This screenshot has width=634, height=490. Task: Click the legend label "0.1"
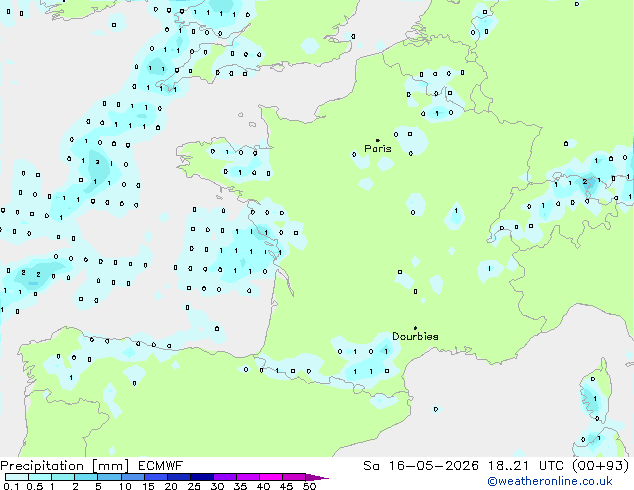pos(11,486)
